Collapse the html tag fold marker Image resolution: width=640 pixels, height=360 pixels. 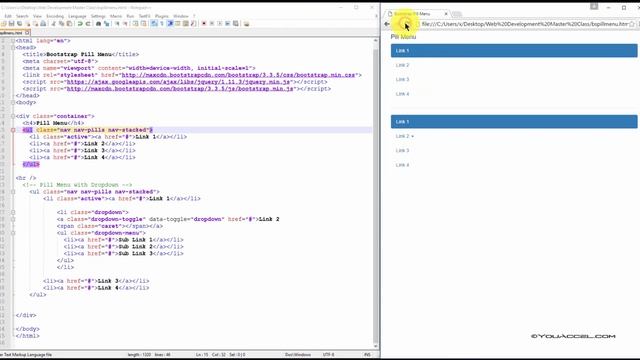coord(13,41)
